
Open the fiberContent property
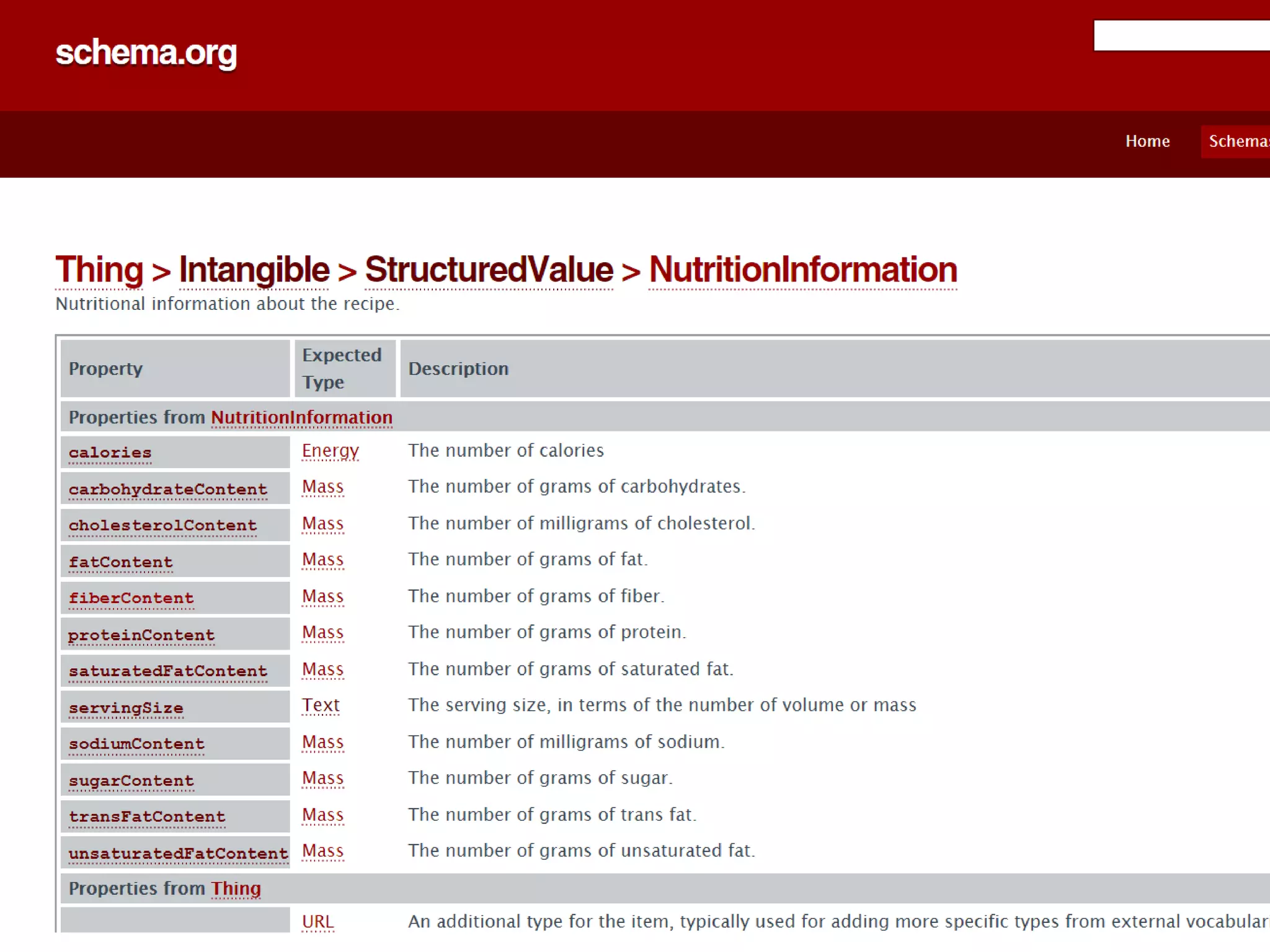pyautogui.click(x=131, y=599)
